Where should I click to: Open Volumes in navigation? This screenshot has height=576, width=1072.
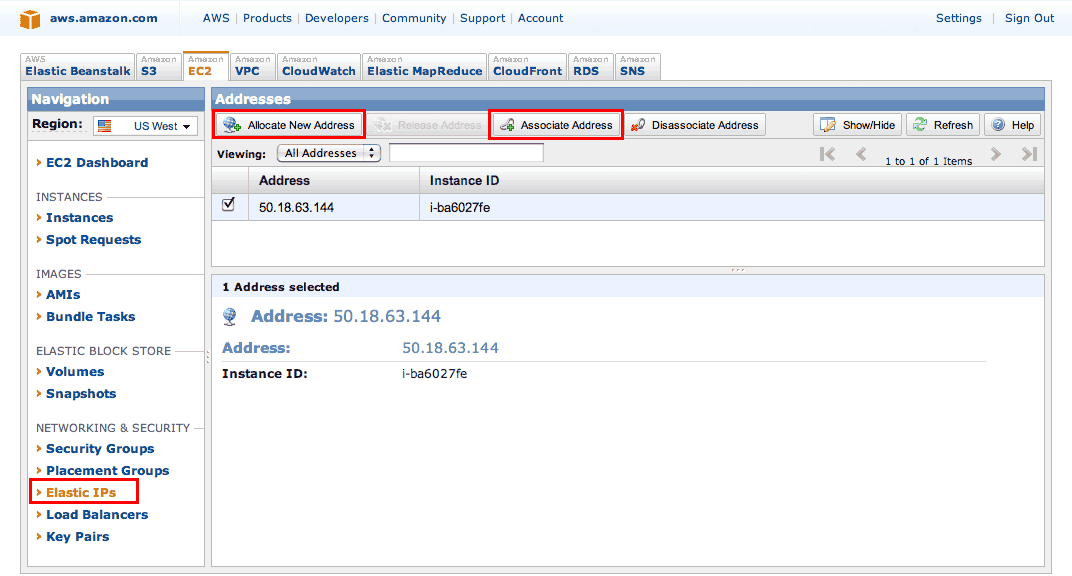click(75, 372)
